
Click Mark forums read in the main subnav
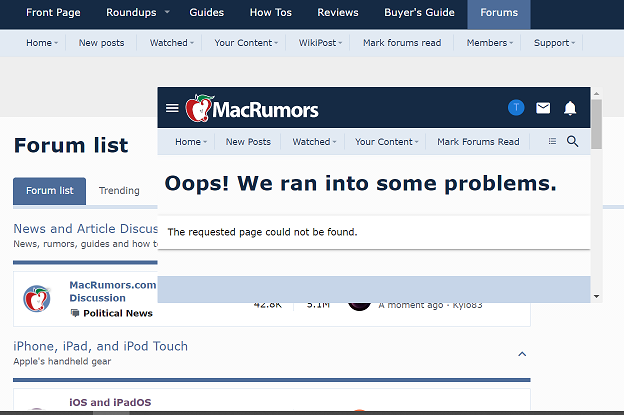402,43
